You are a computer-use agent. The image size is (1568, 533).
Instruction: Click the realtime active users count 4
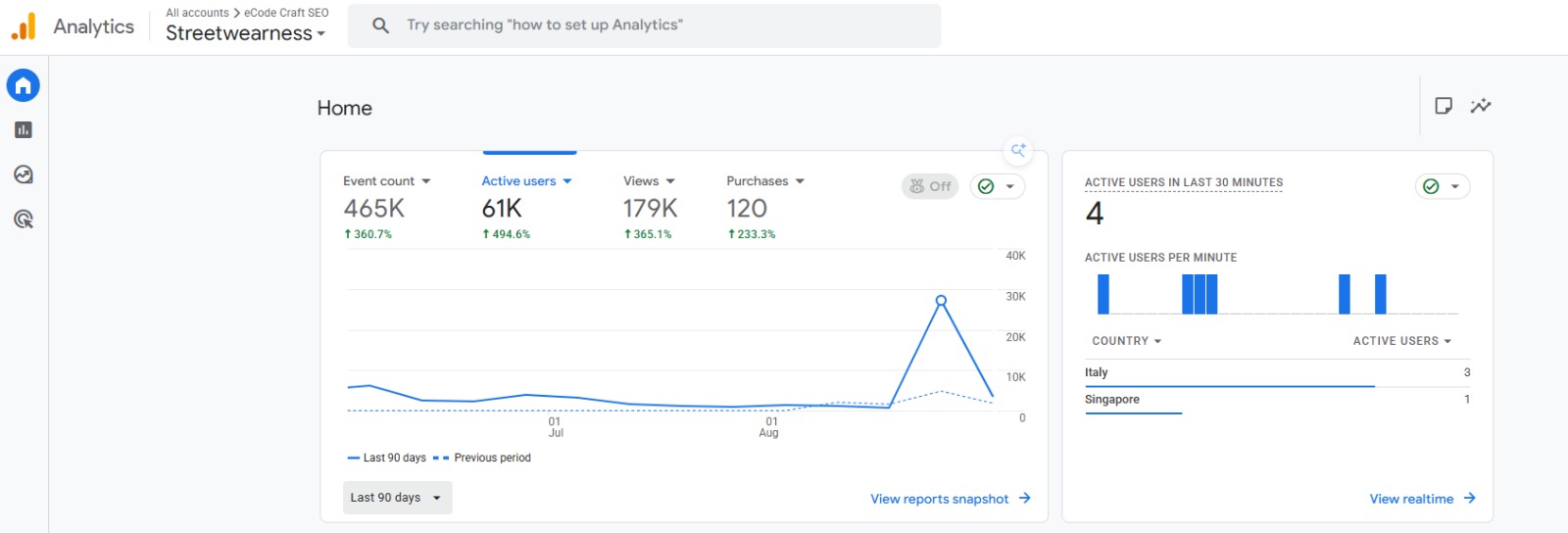pos(1095,214)
